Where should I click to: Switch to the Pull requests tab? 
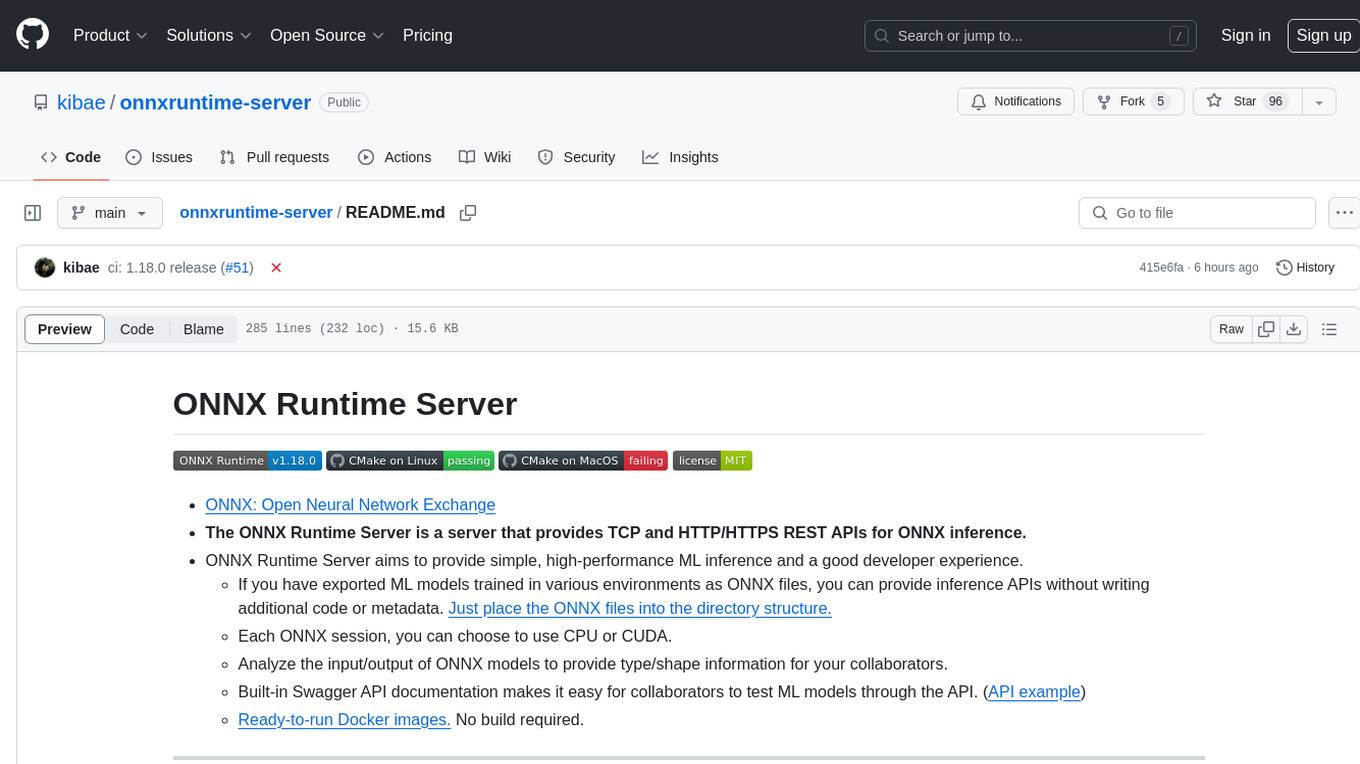pyautogui.click(x=274, y=157)
